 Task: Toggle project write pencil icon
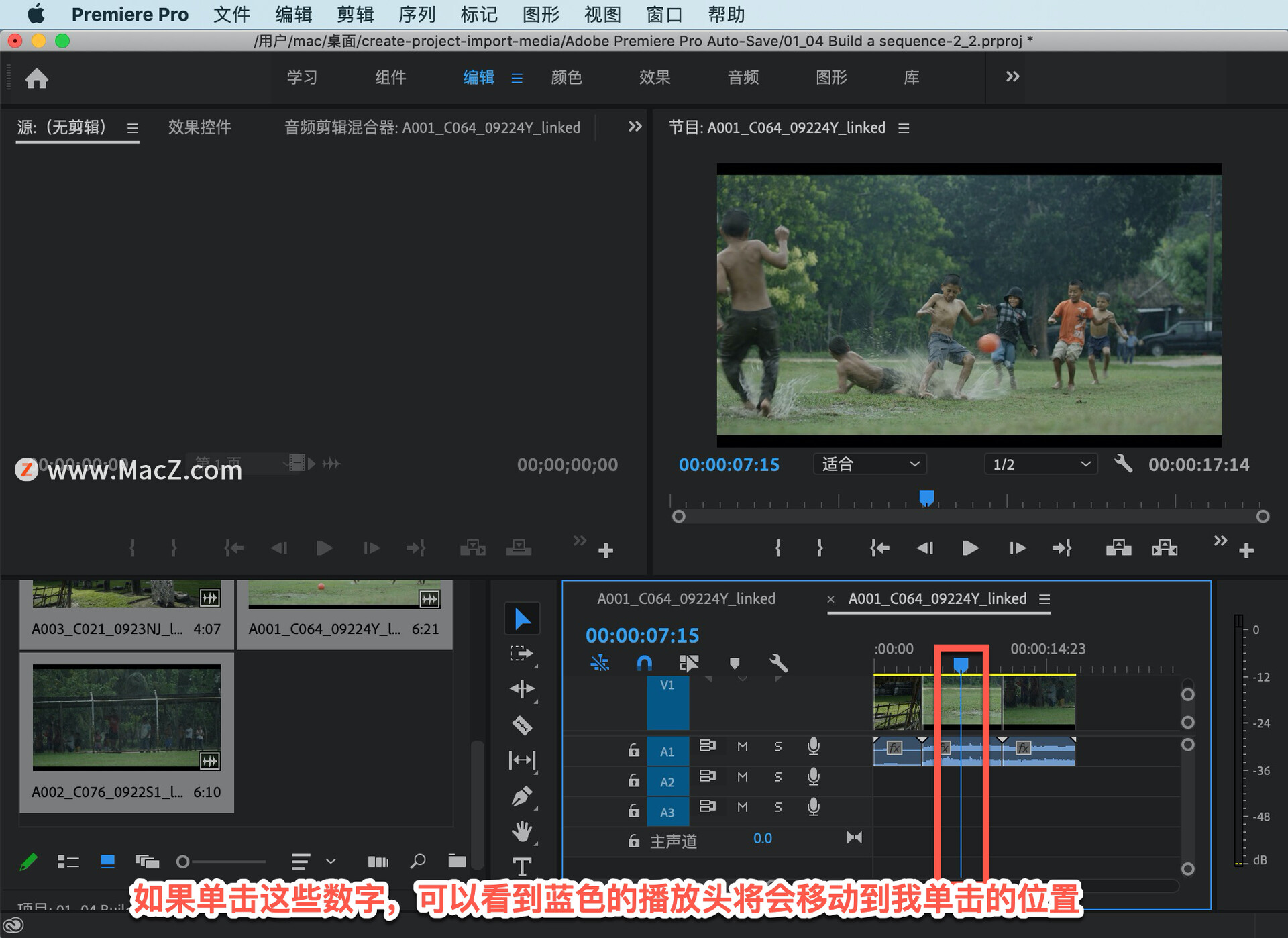[x=28, y=862]
